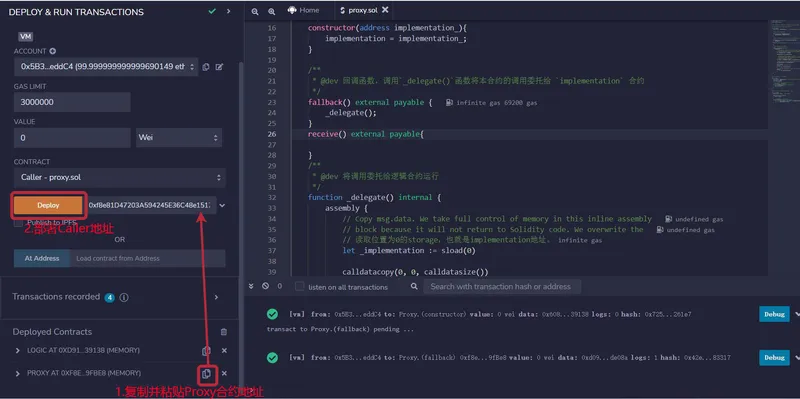Expand the Proxy.(fallback) transaction details arrow
This screenshot has height=399, width=800.
click(796, 358)
